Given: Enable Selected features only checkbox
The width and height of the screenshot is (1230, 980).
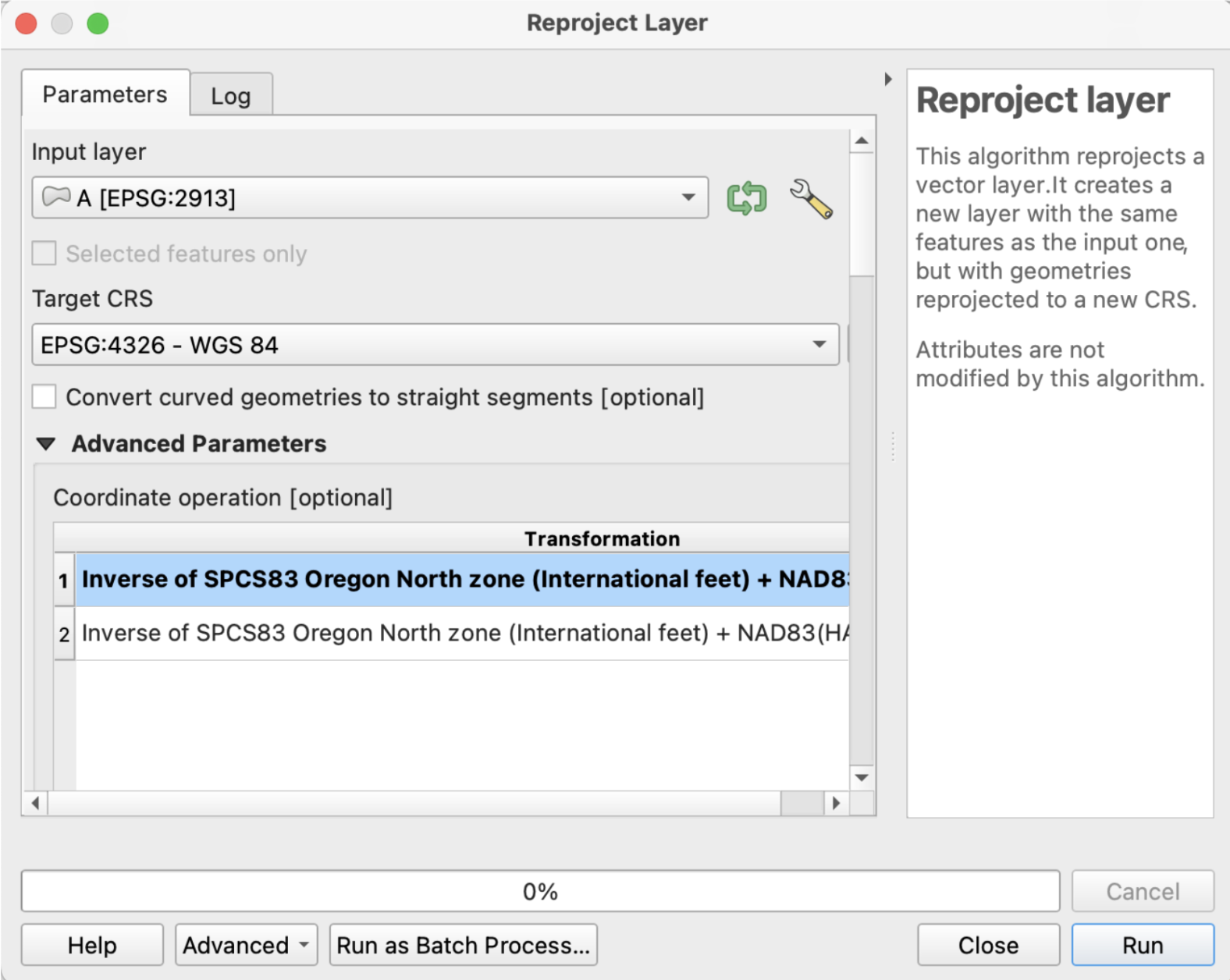Looking at the screenshot, I should 44,254.
